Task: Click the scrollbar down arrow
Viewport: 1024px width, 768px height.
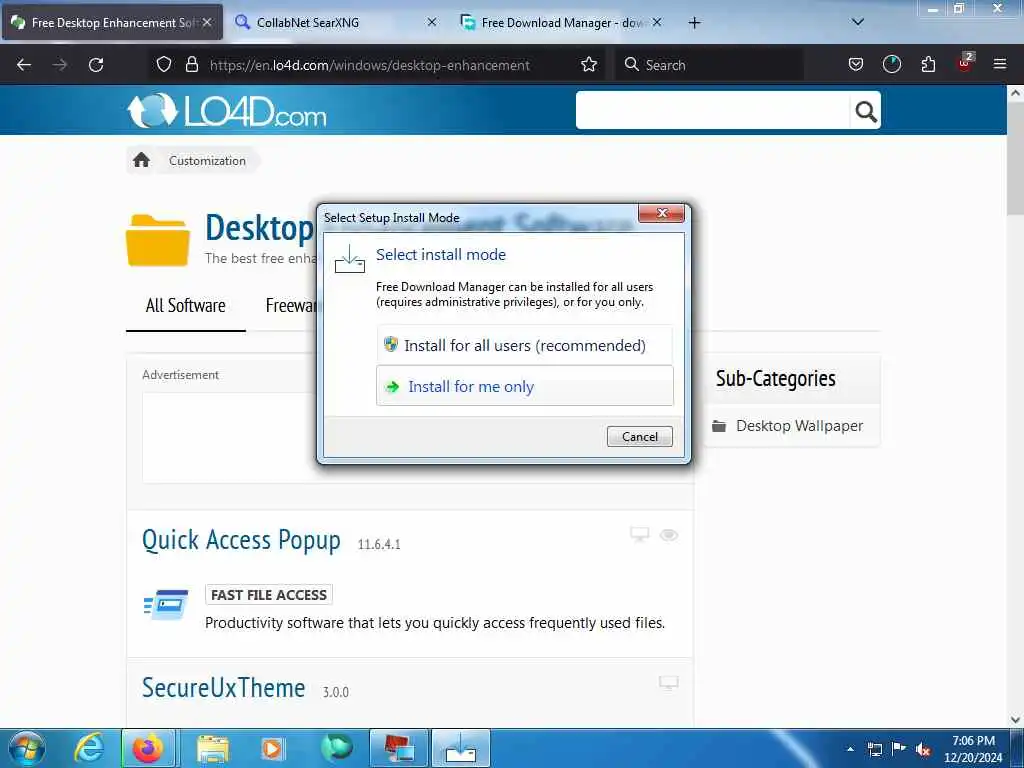Action: coord(1015,720)
